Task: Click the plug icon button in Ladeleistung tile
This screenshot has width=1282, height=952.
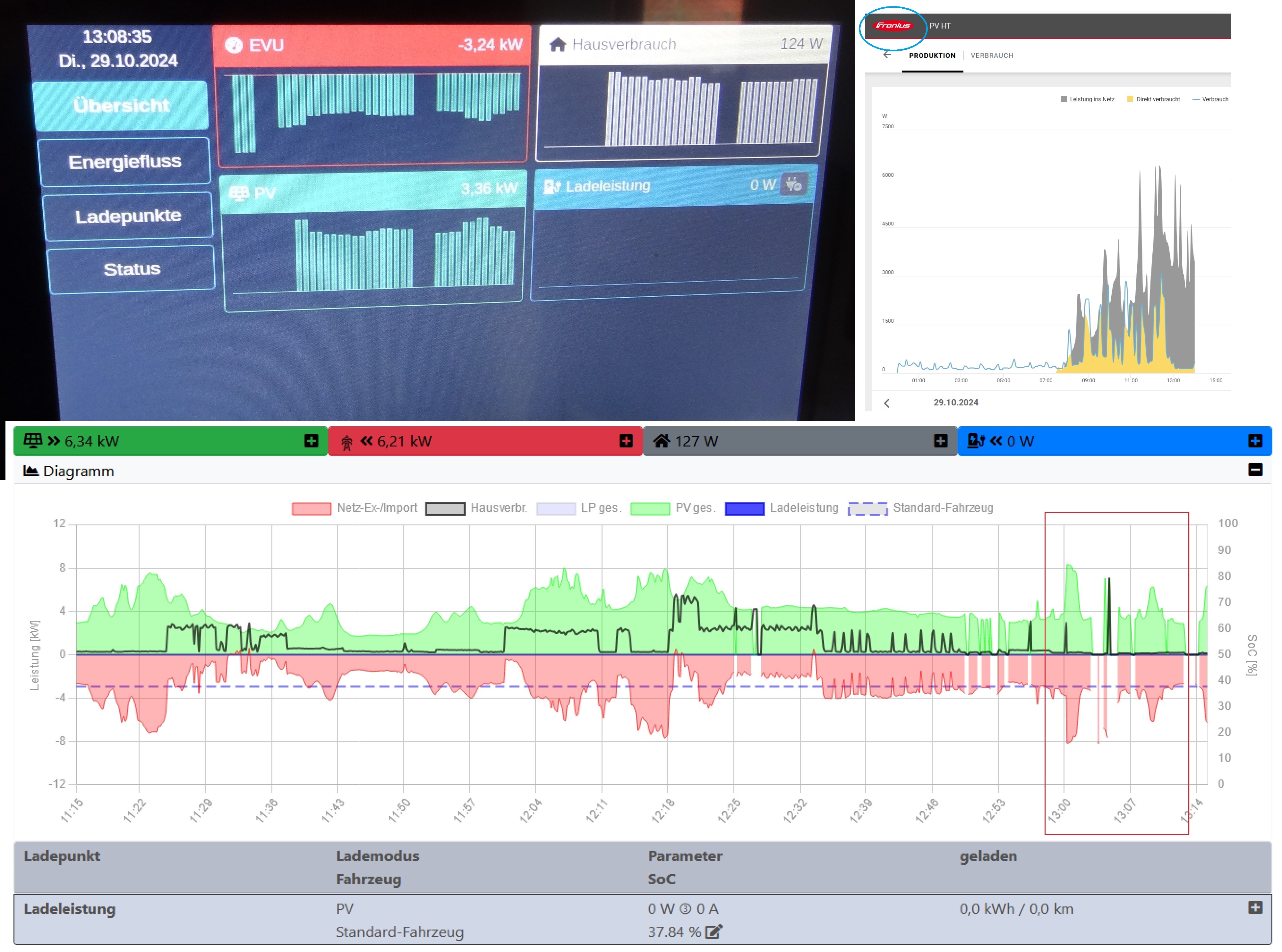Action: pos(793,184)
